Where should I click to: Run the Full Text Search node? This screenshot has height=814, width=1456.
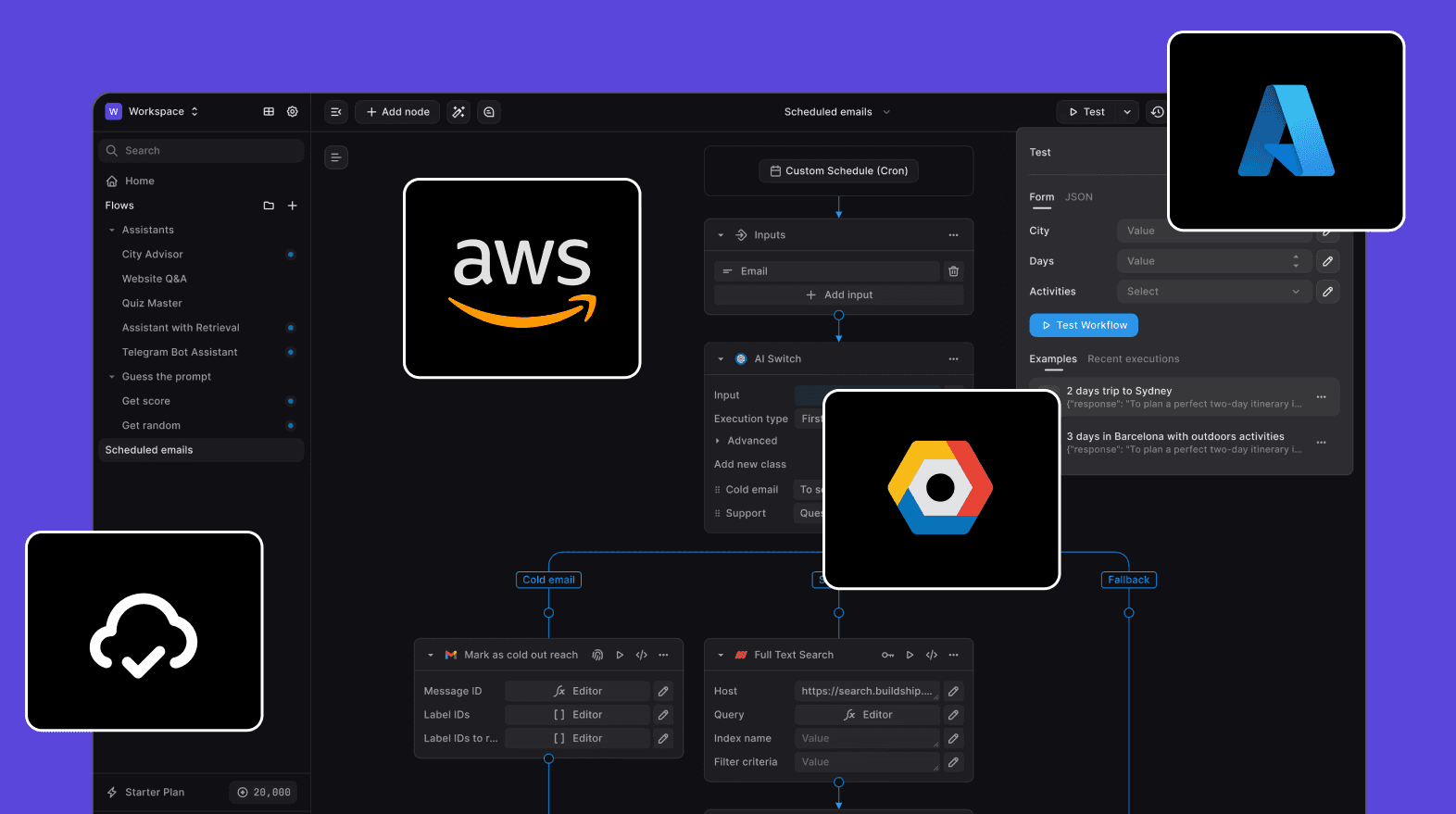pyautogui.click(x=910, y=655)
